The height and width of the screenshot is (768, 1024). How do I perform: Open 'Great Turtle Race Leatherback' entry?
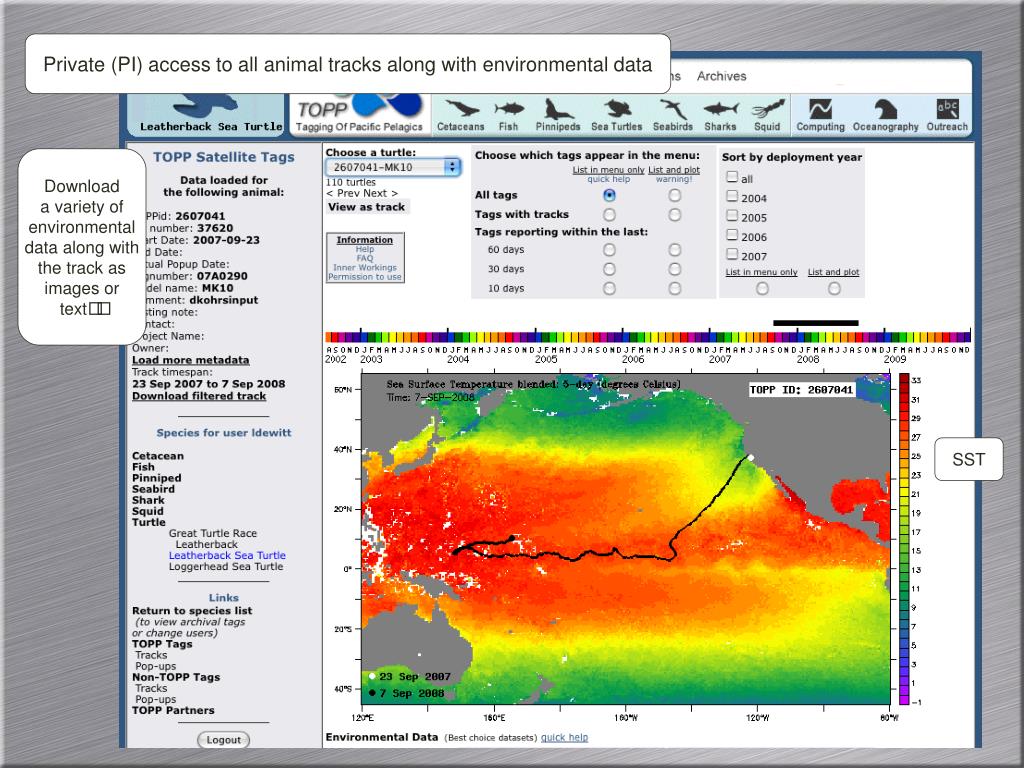point(213,539)
